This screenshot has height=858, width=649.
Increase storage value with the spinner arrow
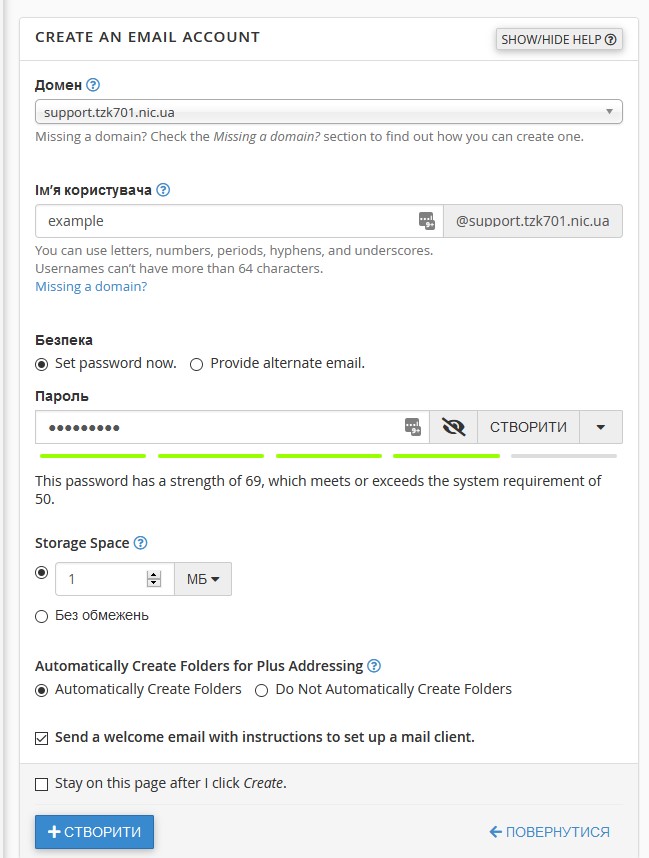coord(154,575)
